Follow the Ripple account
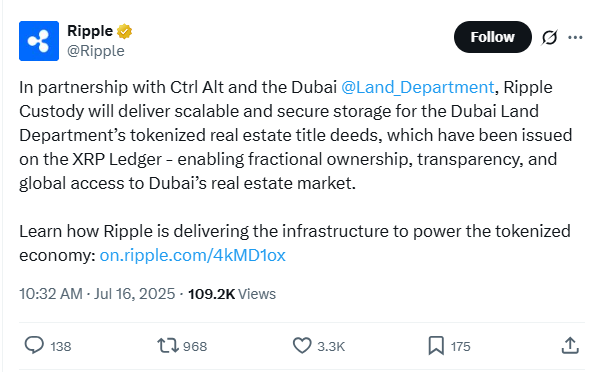The image size is (590, 372). [x=493, y=37]
